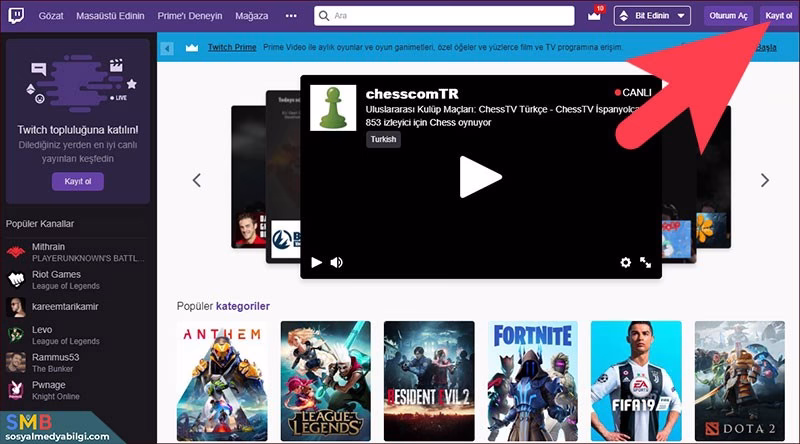Click Kayıt ol in top bar
This screenshot has width=800, height=444.
[779, 16]
